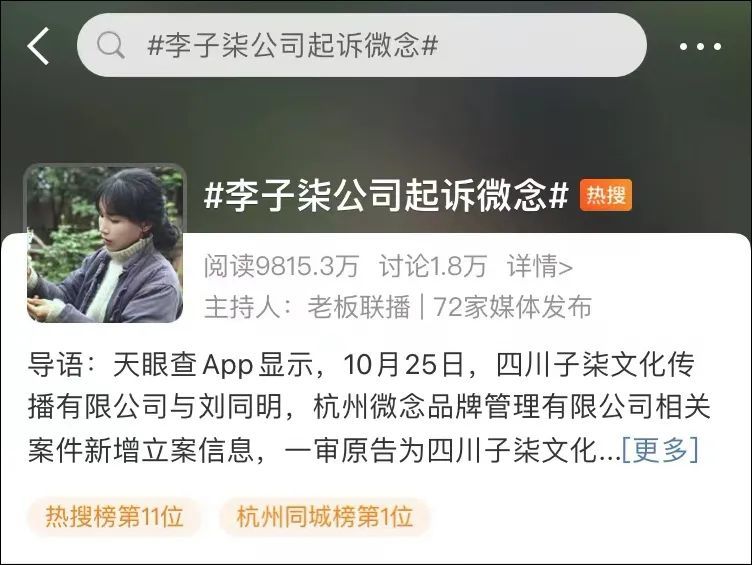Click the 阅读9815.3万 read count
The image size is (752, 565).
[282, 266]
